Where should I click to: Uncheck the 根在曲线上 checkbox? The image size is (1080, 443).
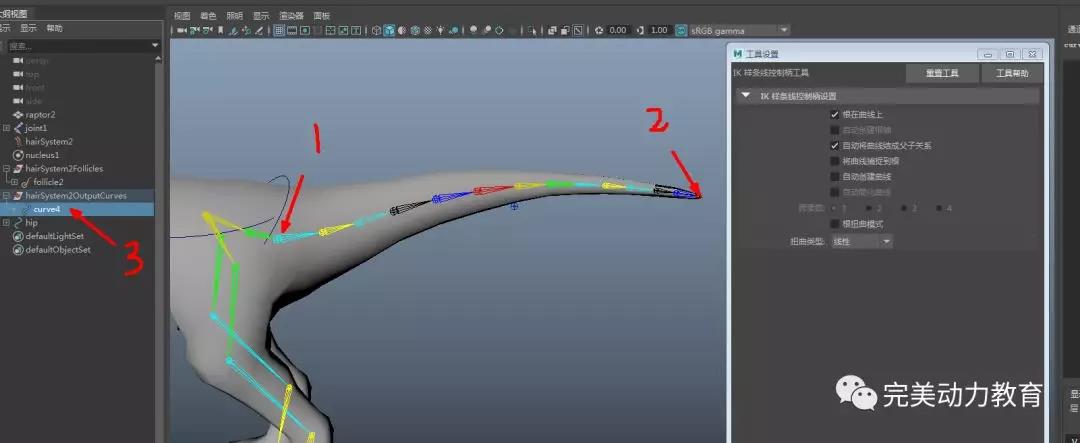[x=835, y=115]
